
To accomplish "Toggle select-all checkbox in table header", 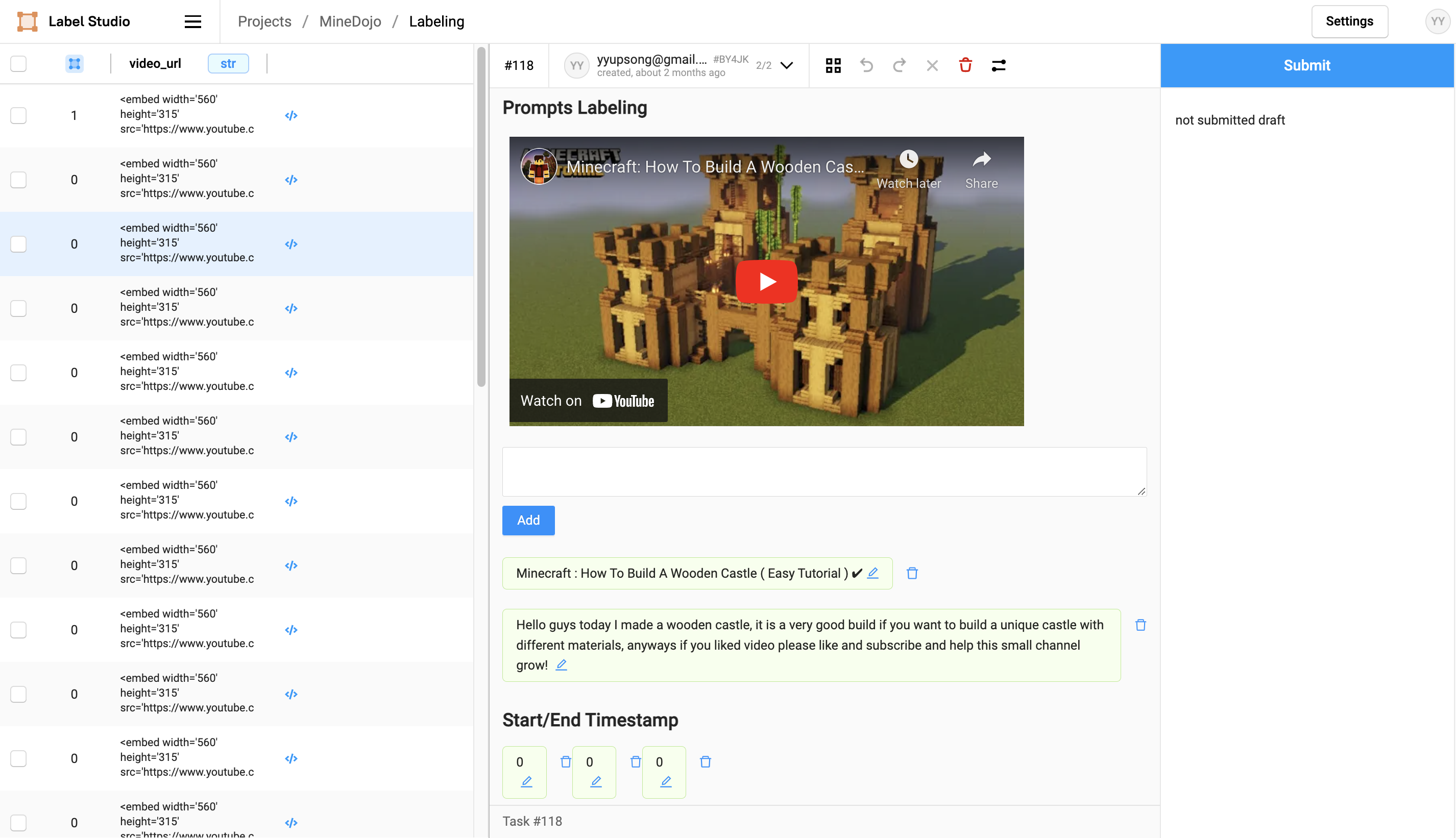I will [18, 63].
